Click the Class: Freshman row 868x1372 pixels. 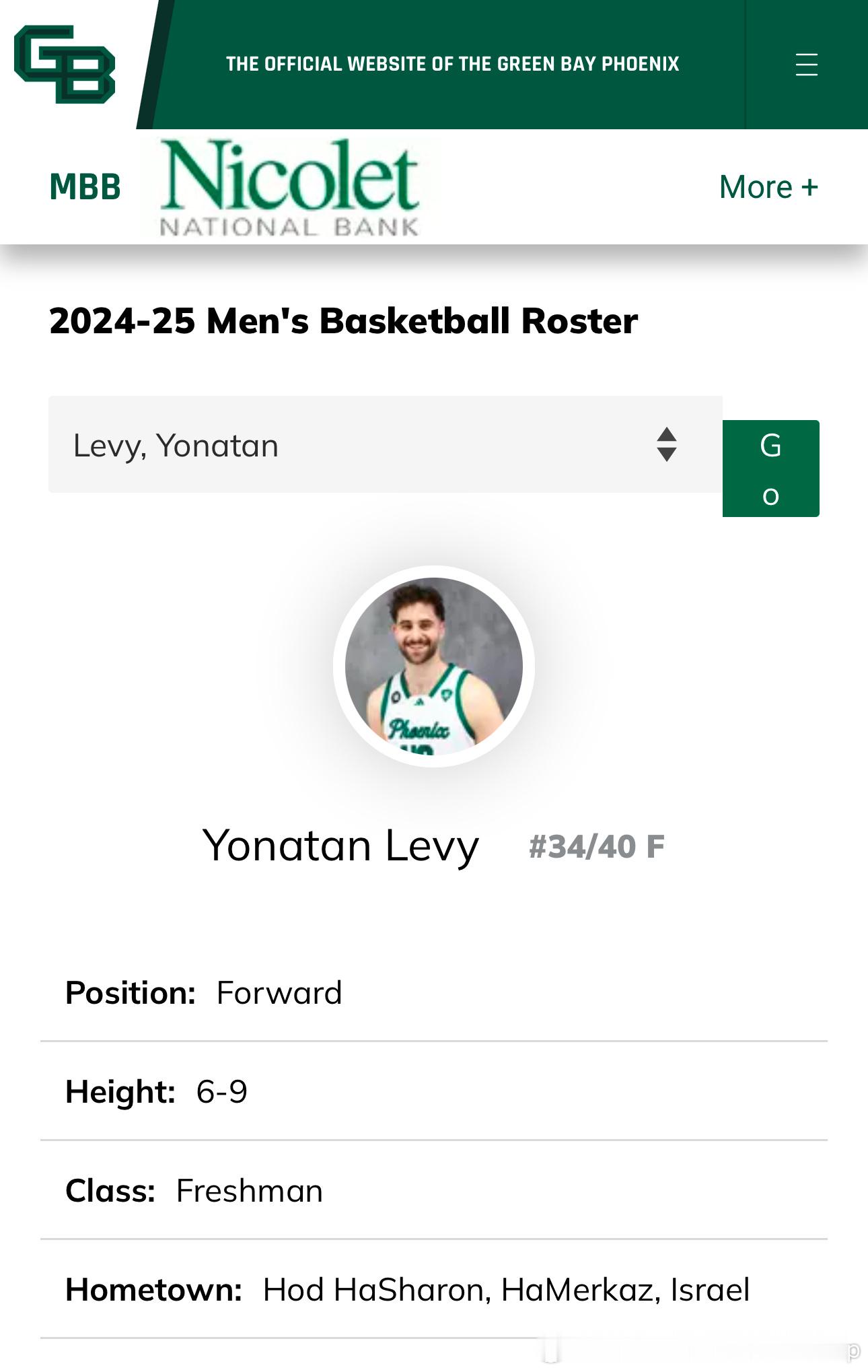click(434, 1190)
